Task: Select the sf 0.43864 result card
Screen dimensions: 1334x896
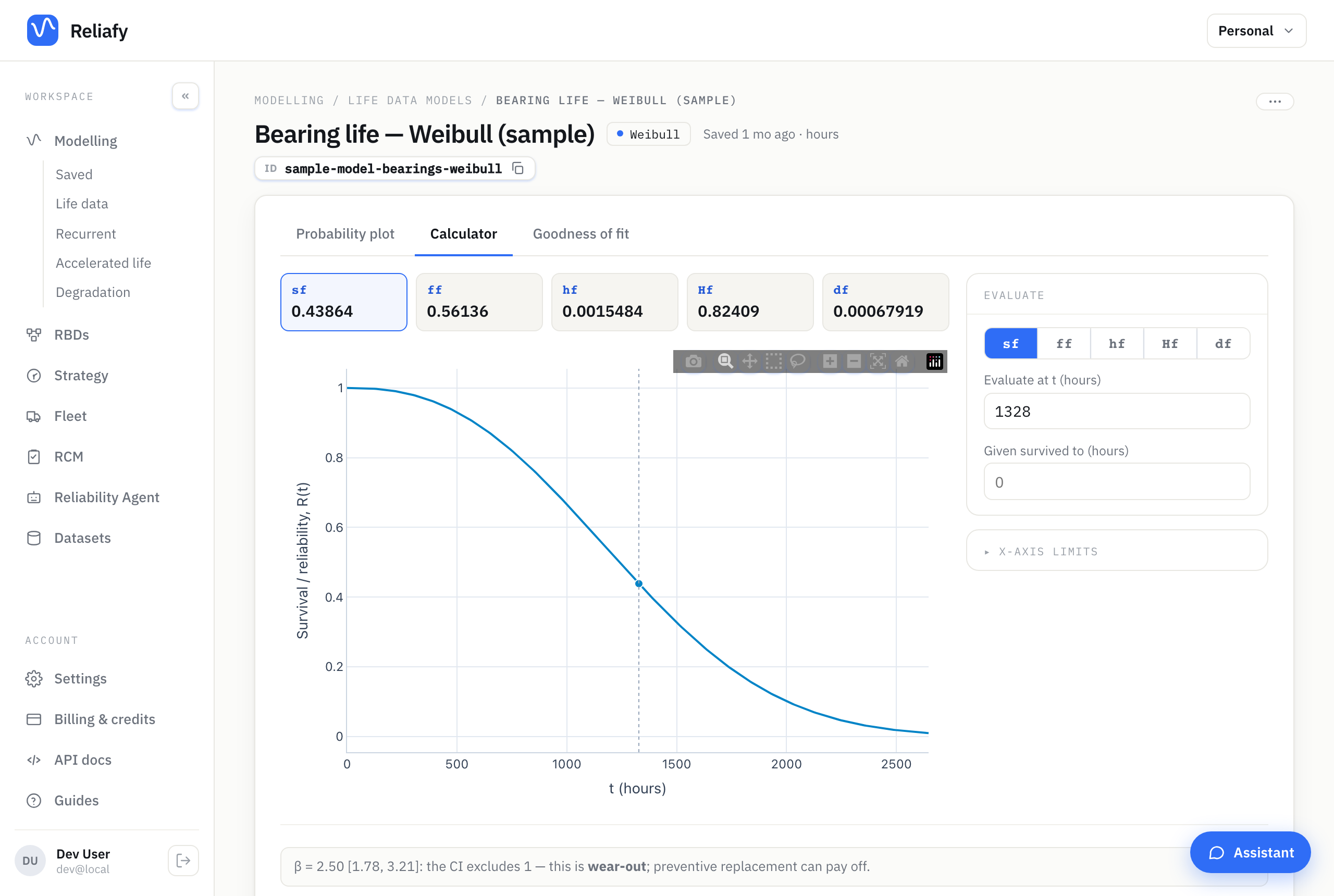Action: tap(343, 302)
